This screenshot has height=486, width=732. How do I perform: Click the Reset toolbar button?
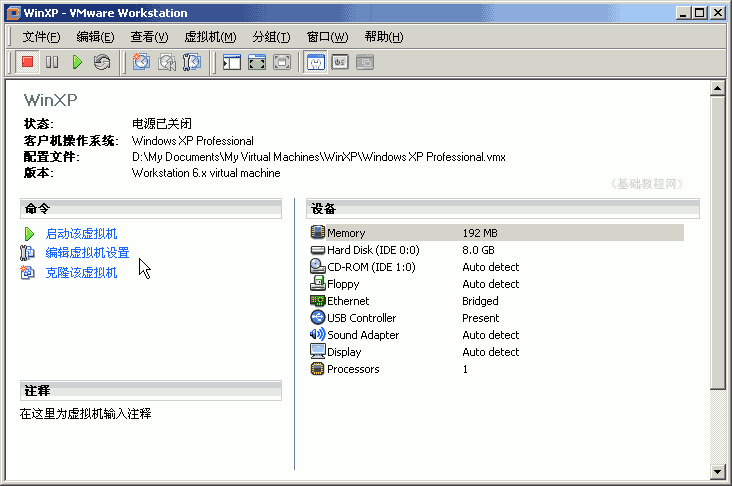click(x=102, y=62)
